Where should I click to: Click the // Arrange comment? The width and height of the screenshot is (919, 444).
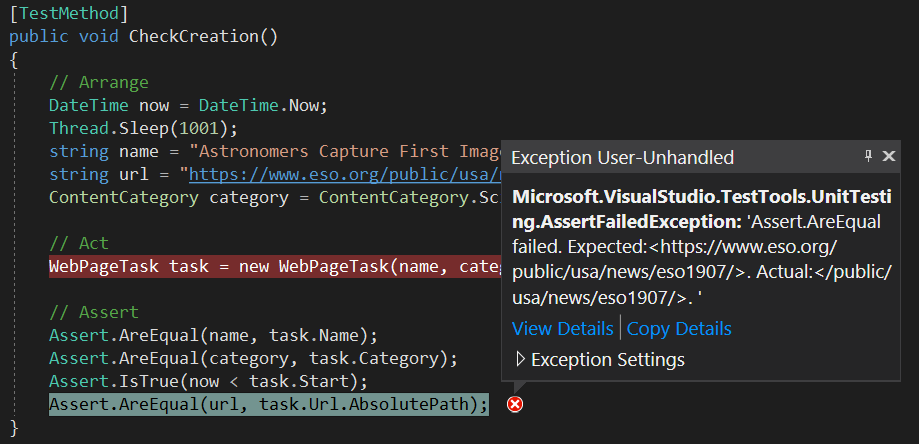click(98, 83)
